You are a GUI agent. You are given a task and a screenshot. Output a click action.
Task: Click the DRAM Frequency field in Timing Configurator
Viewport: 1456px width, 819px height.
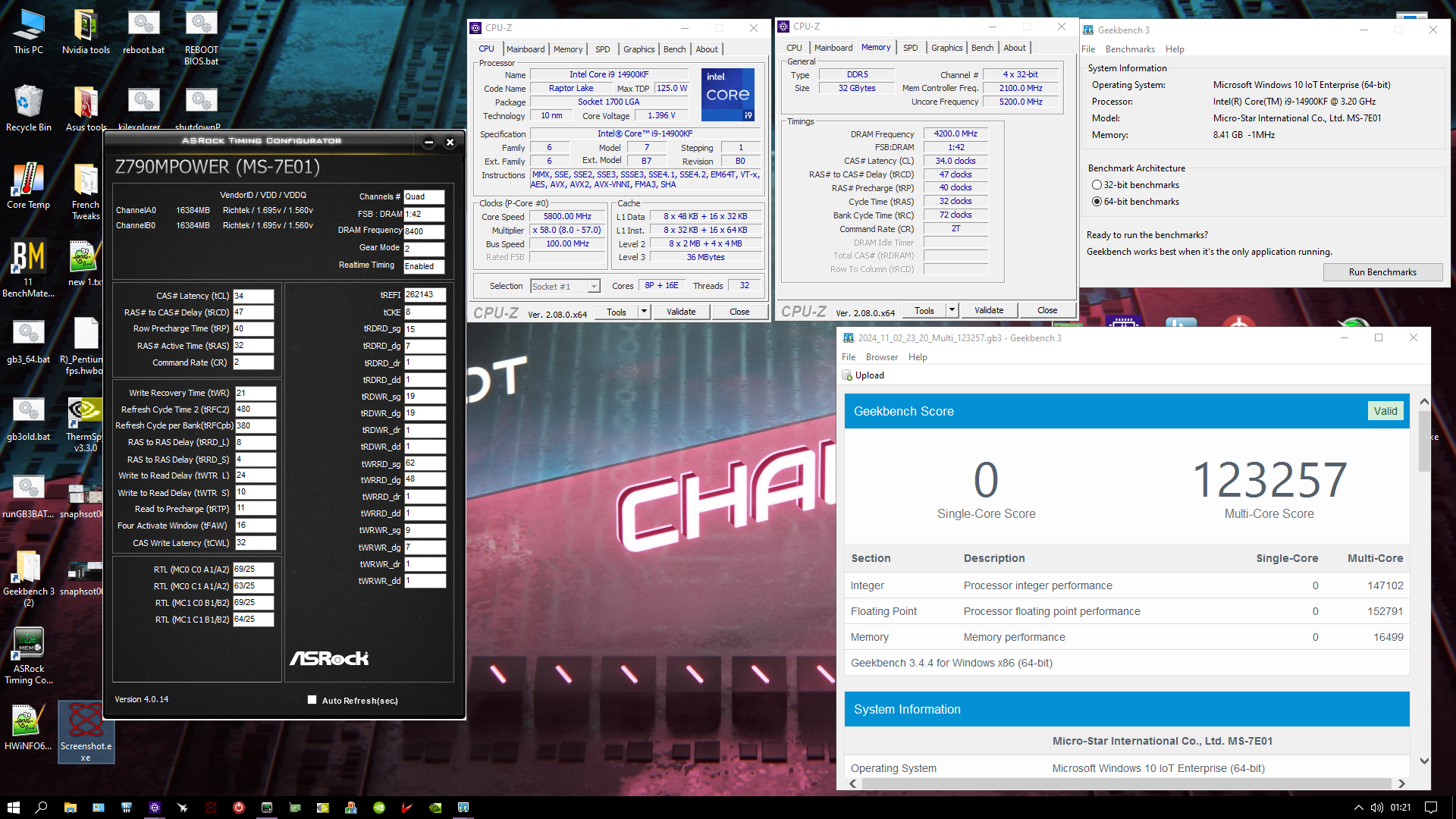[424, 231]
